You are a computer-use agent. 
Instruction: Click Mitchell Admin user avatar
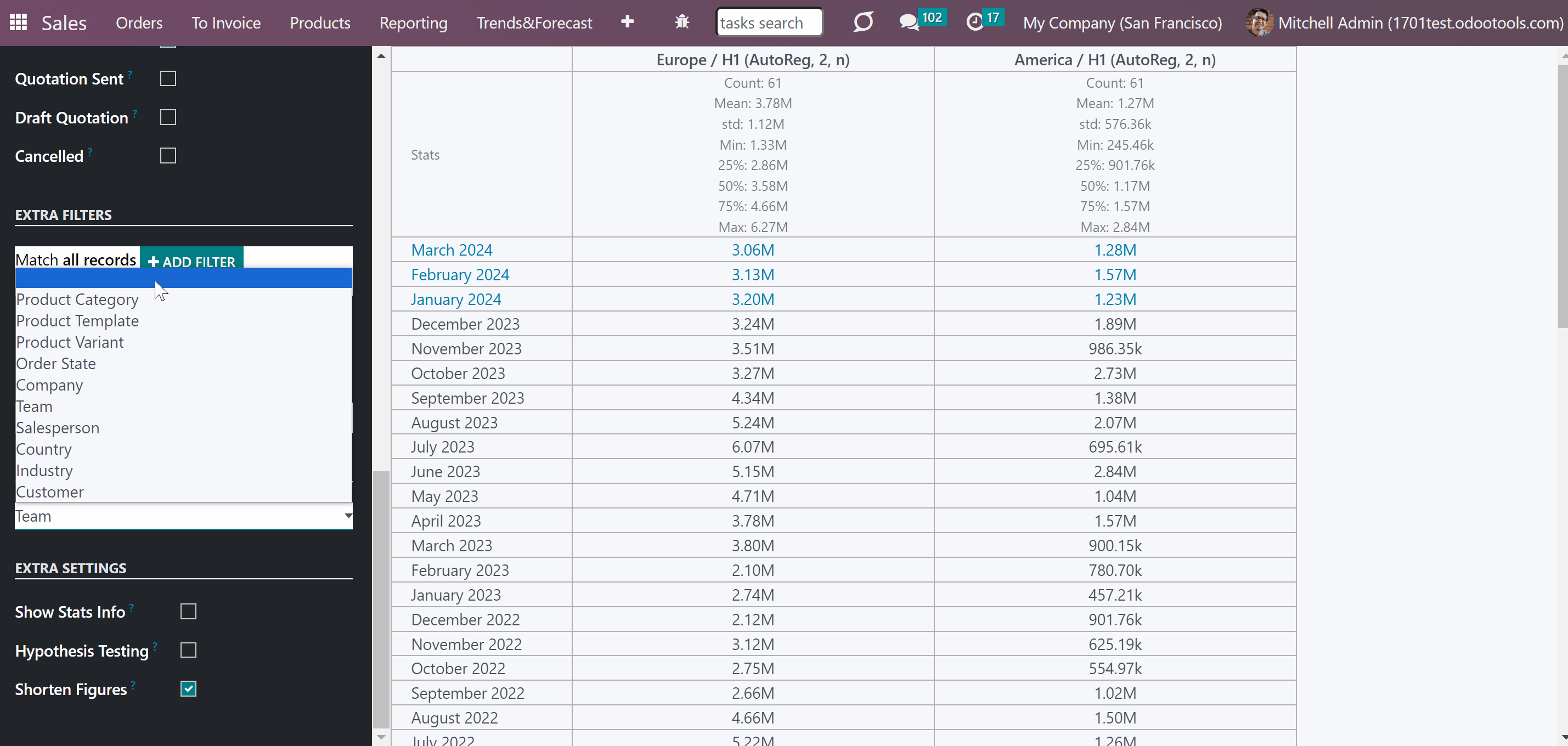point(1259,22)
